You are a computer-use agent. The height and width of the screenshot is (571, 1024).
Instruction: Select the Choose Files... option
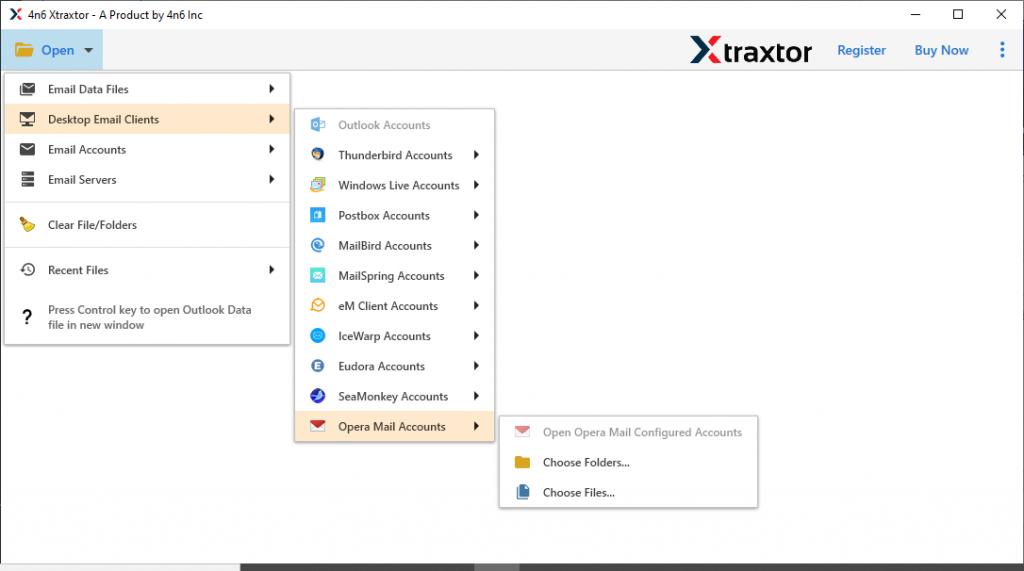coord(628,492)
